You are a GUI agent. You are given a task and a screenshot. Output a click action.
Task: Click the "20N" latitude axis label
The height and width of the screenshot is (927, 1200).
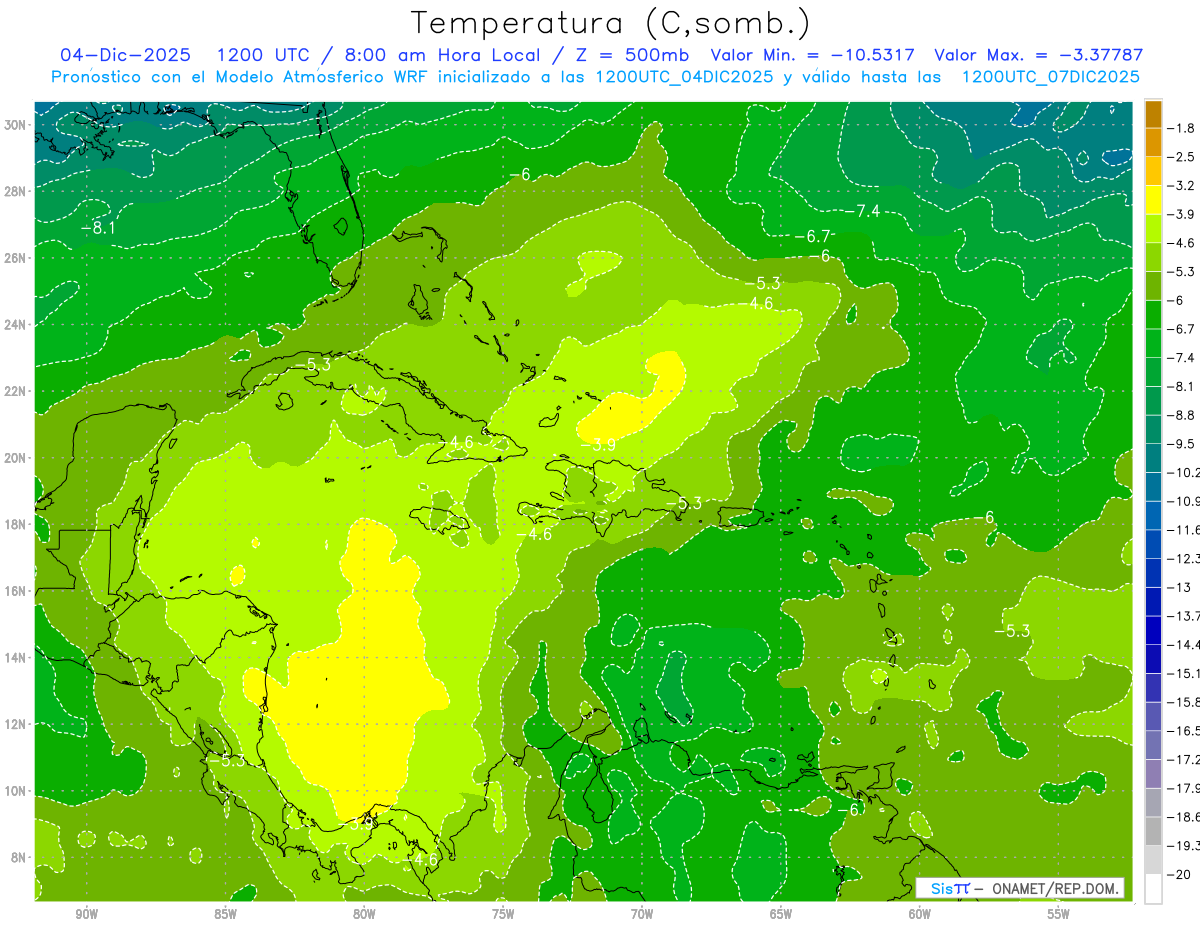coord(15,458)
